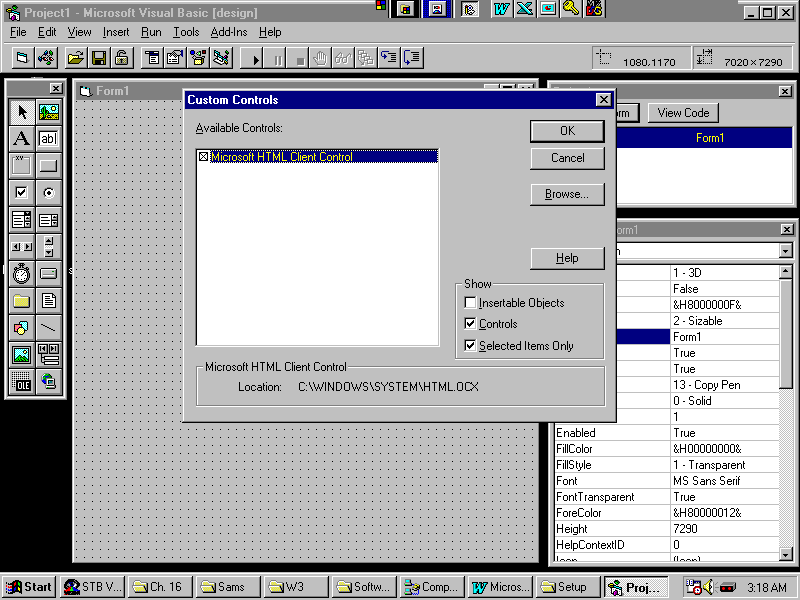The height and width of the screenshot is (600, 800).
Task: Choose the Label tool (letter A)
Action: click(21, 138)
